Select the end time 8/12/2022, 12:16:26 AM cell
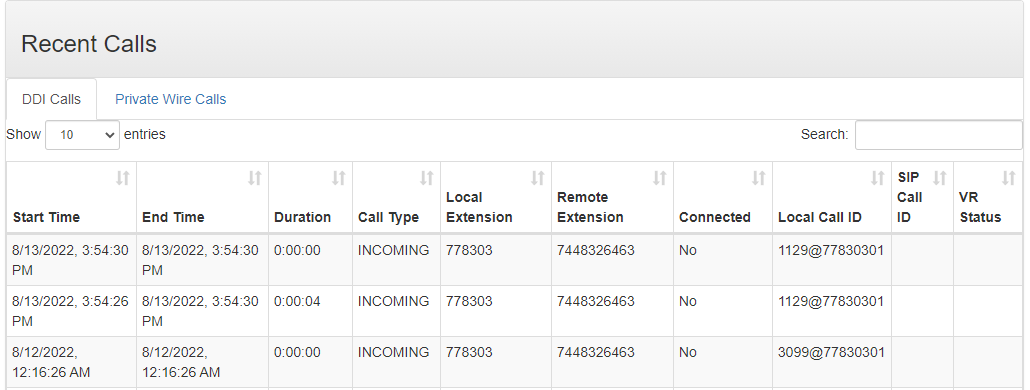Viewport: 1030px width, 390px height. click(202, 362)
